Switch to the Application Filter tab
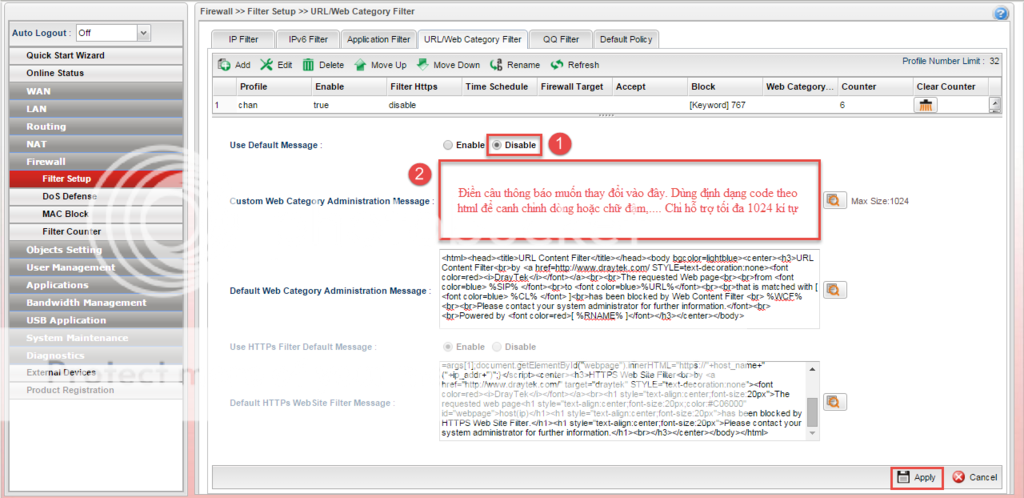Viewport: 1024px width, 498px height. [378, 39]
